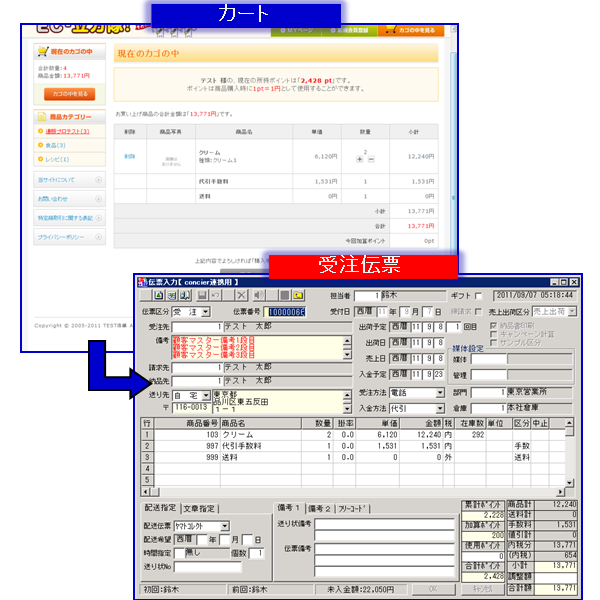Click the grid's vertical scrollbar down arrow
600x600 pixels.
coord(569,483)
